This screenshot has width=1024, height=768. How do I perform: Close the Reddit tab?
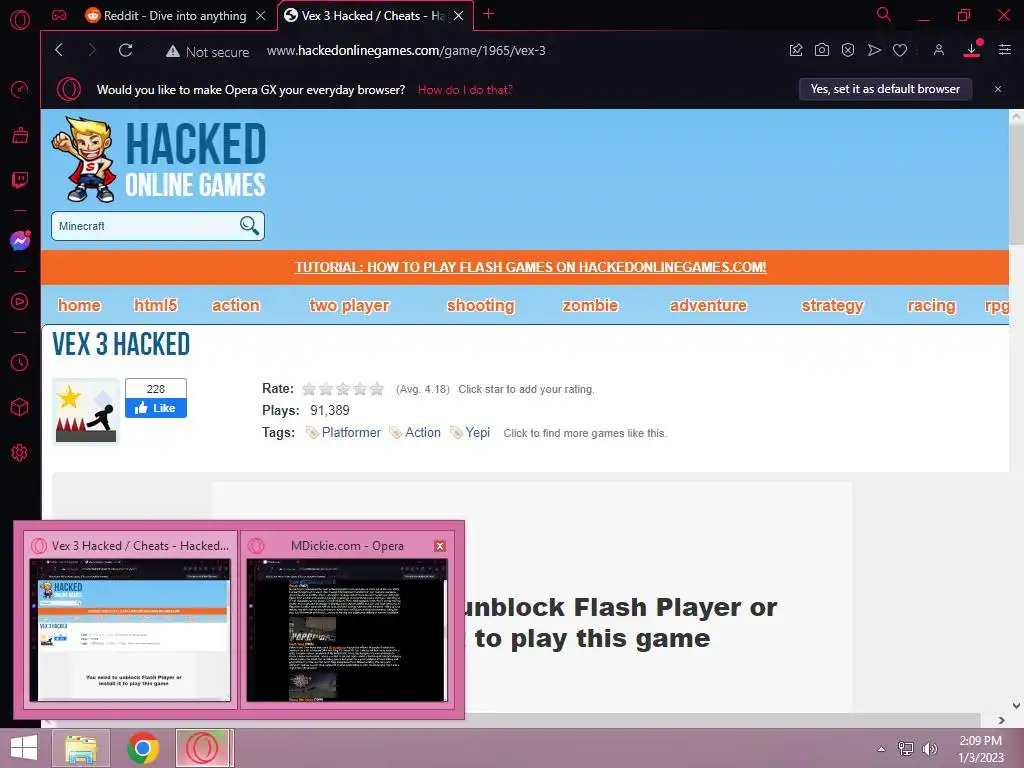261,16
